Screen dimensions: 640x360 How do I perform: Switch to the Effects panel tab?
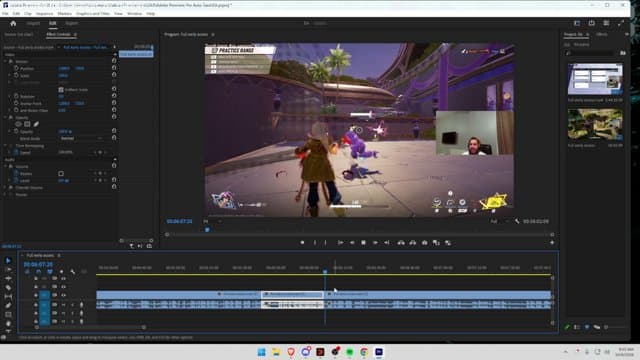pyautogui.click(x=602, y=34)
